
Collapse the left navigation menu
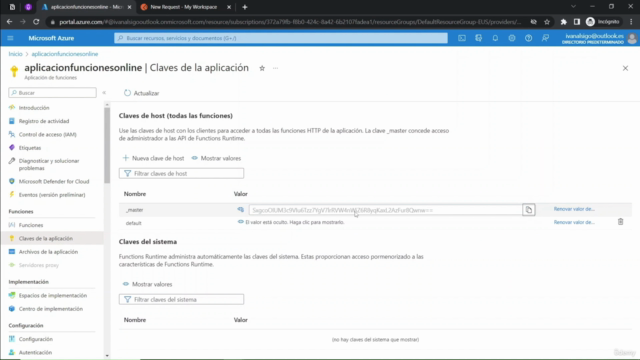click(104, 93)
